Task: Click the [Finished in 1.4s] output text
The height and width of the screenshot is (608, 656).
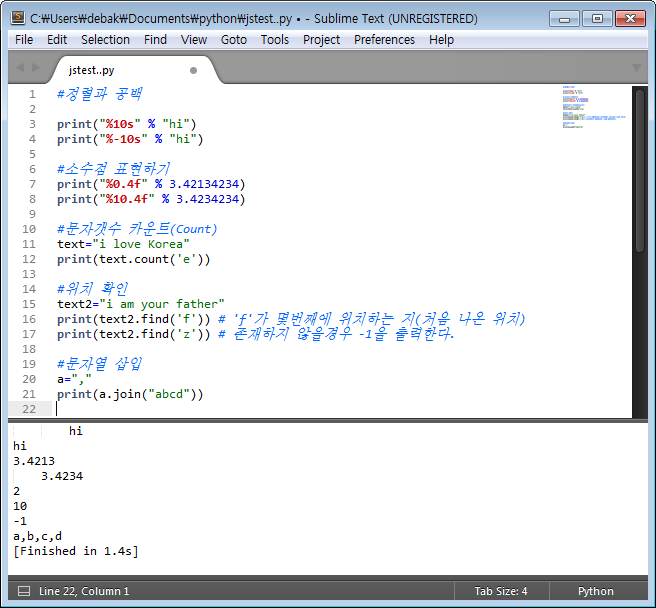Action: pyautogui.click(x=76, y=551)
